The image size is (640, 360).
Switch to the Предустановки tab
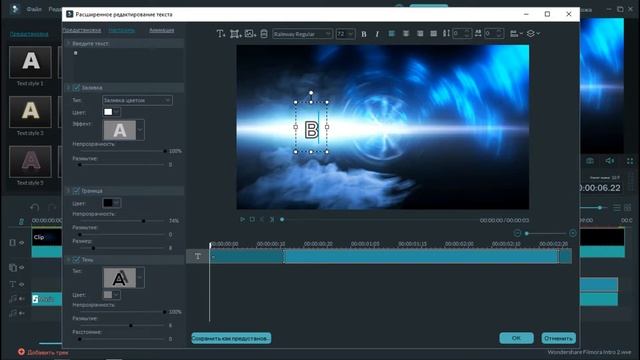82,30
